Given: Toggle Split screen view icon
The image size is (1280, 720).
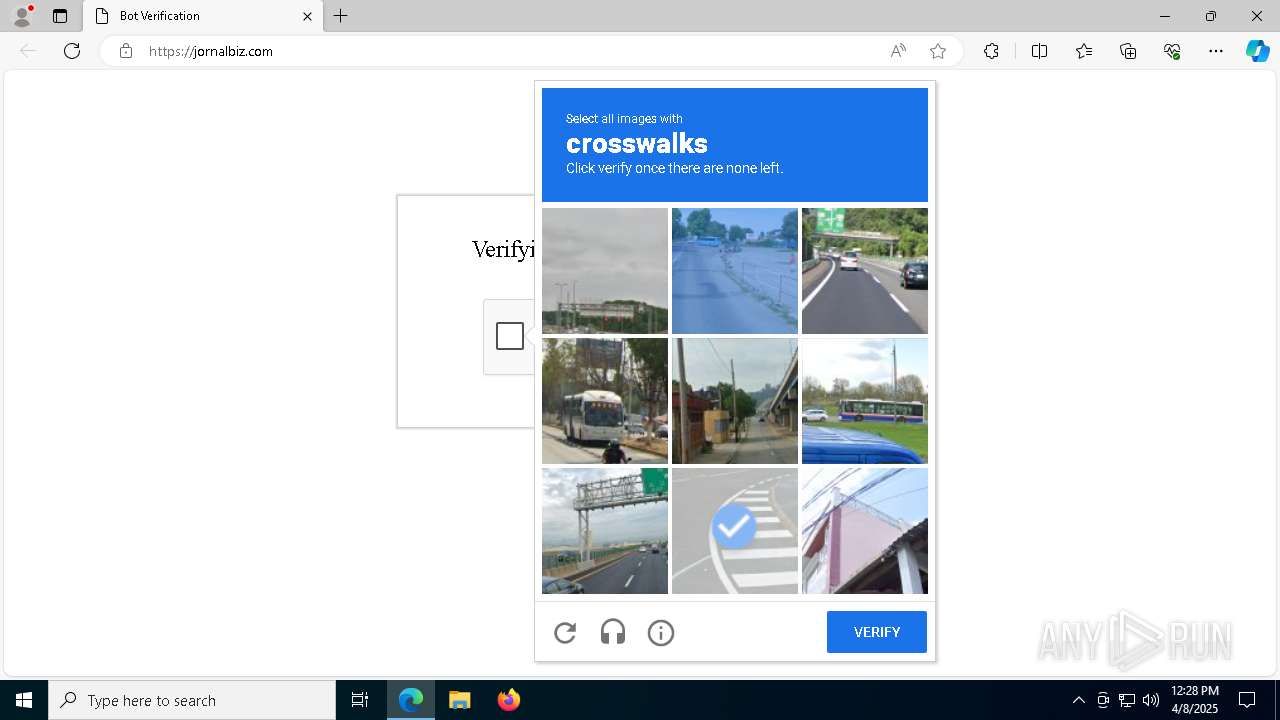Looking at the screenshot, I should pos(1039,51).
